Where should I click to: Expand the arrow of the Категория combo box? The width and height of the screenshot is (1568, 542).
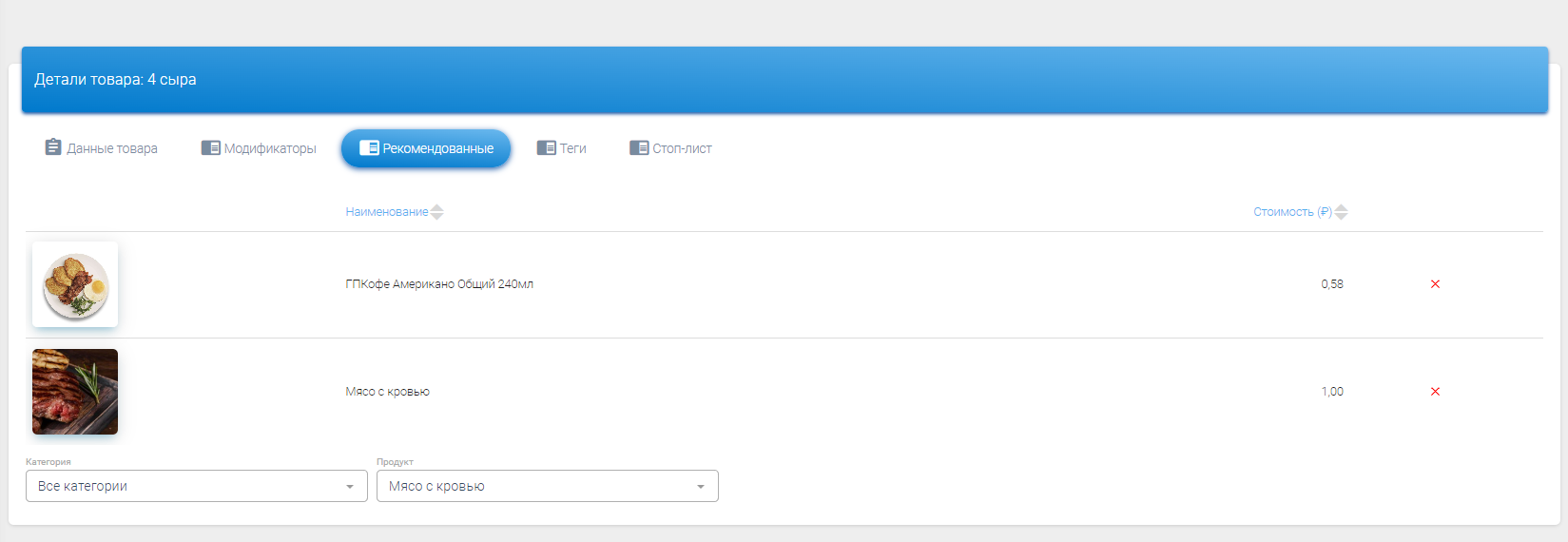(x=350, y=487)
